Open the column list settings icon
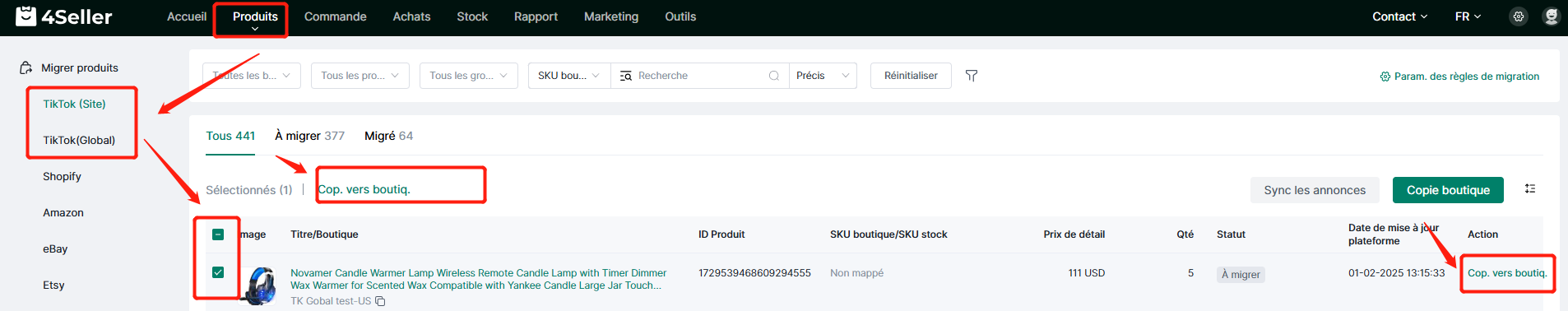Viewport: 1568px width, 311px height. point(1530,189)
